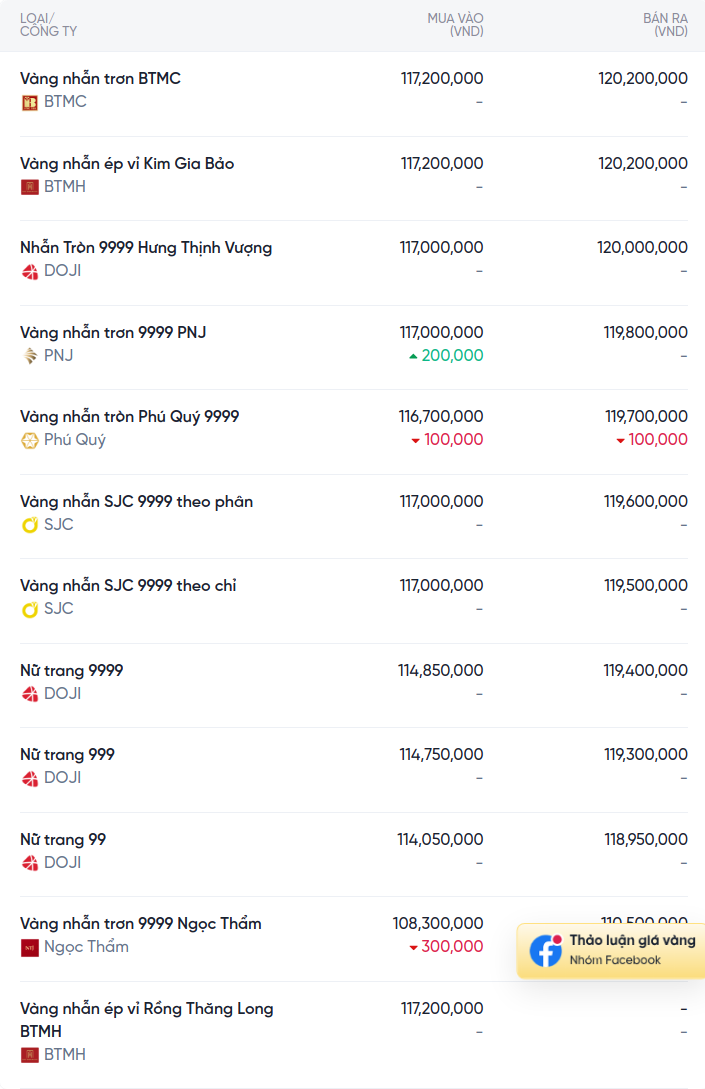Click PNJ's green 200,000 price increase
The height and width of the screenshot is (1089, 705).
(446, 356)
